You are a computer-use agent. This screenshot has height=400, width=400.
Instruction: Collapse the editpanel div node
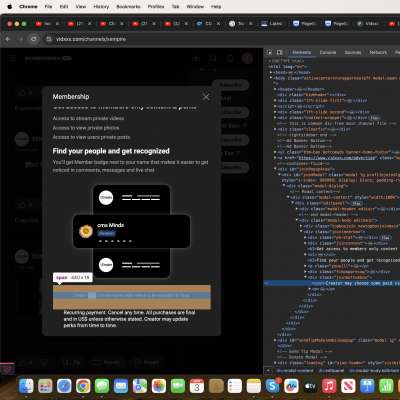[292, 203]
